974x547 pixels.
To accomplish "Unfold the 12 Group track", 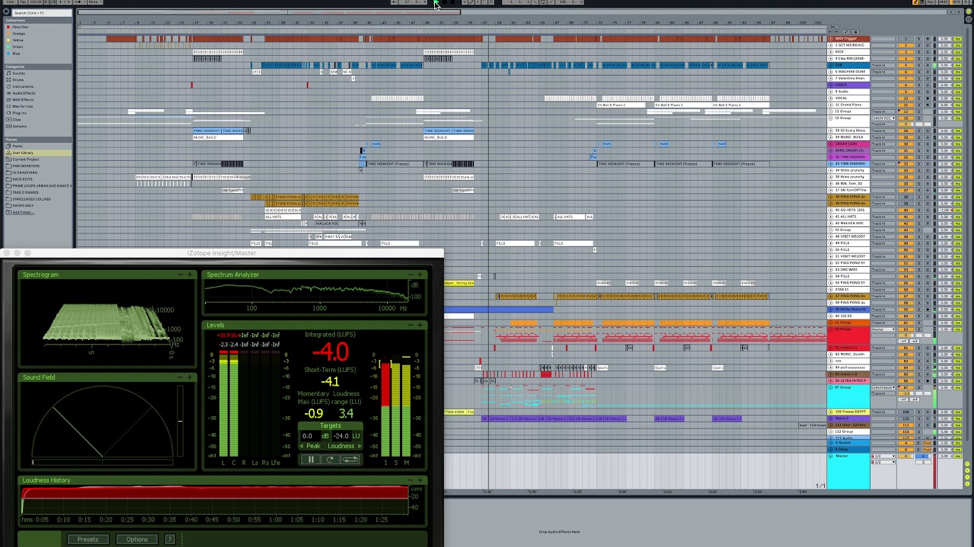I will [x=831, y=112].
